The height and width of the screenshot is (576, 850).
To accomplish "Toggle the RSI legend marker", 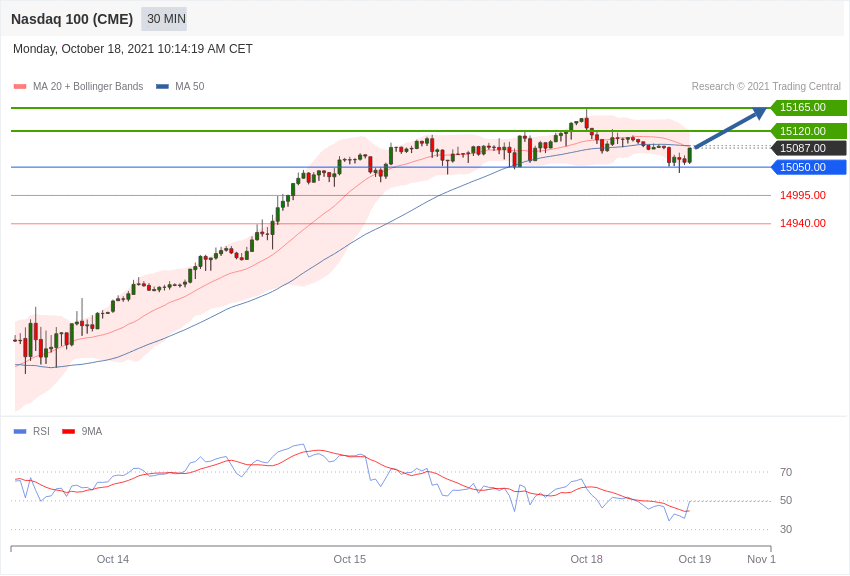I will pos(20,432).
